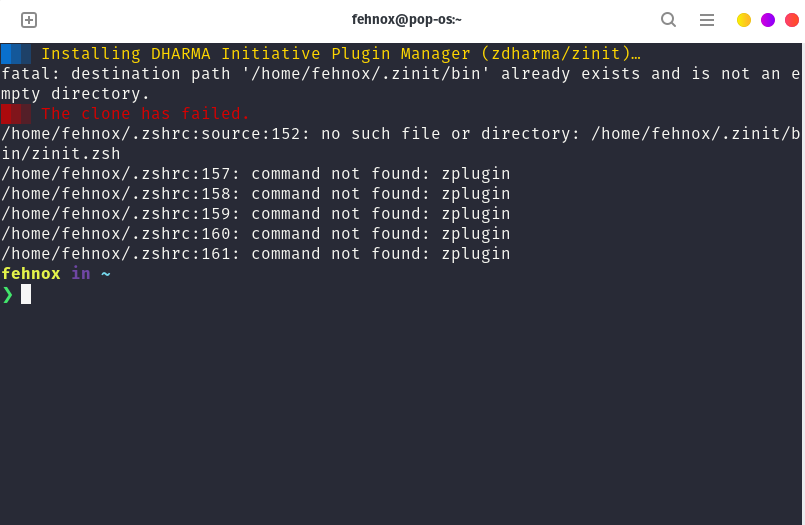Click the .zshrc:161 error line
The height and width of the screenshot is (525, 805).
[256, 254]
